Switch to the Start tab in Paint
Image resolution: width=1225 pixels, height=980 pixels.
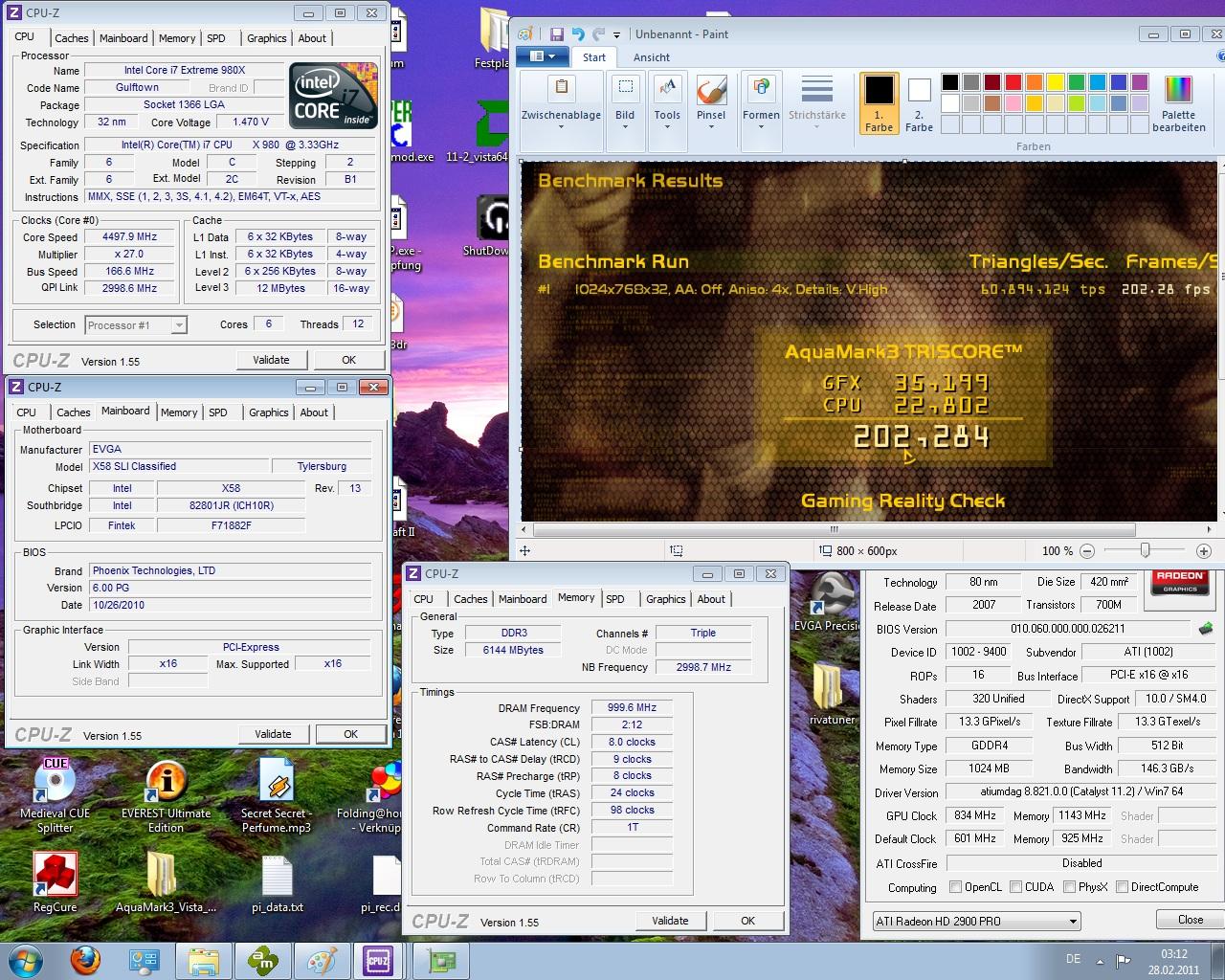(594, 57)
